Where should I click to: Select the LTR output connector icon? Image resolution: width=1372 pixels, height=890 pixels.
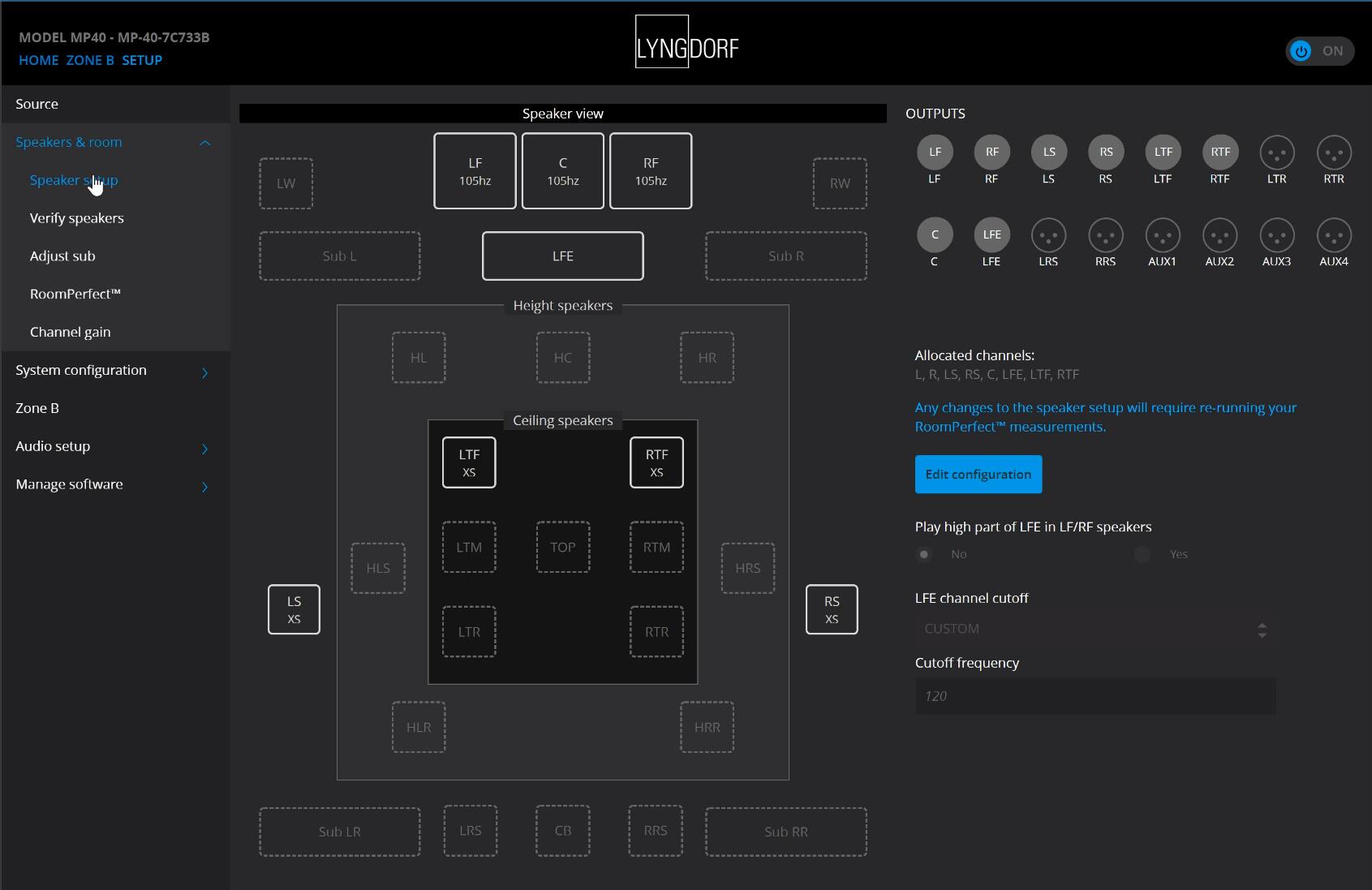coord(1276,153)
